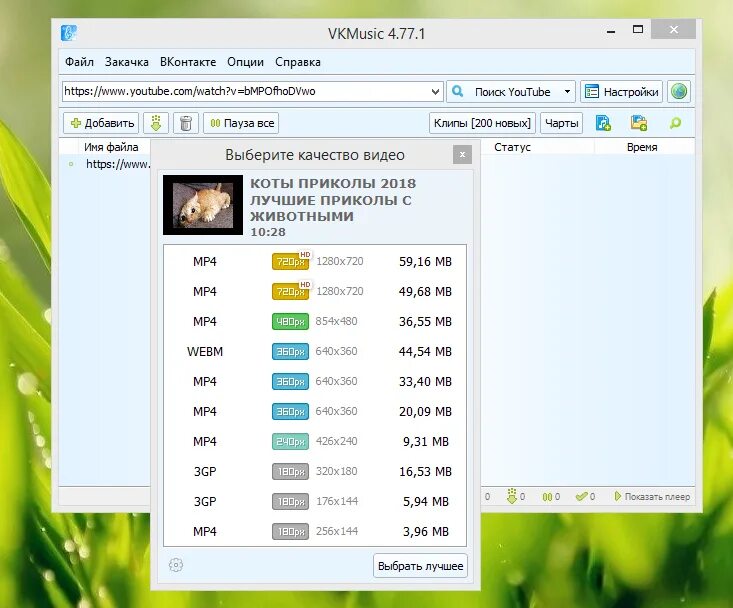
Task: Click the green download arrow icon
Action: (x=156, y=123)
